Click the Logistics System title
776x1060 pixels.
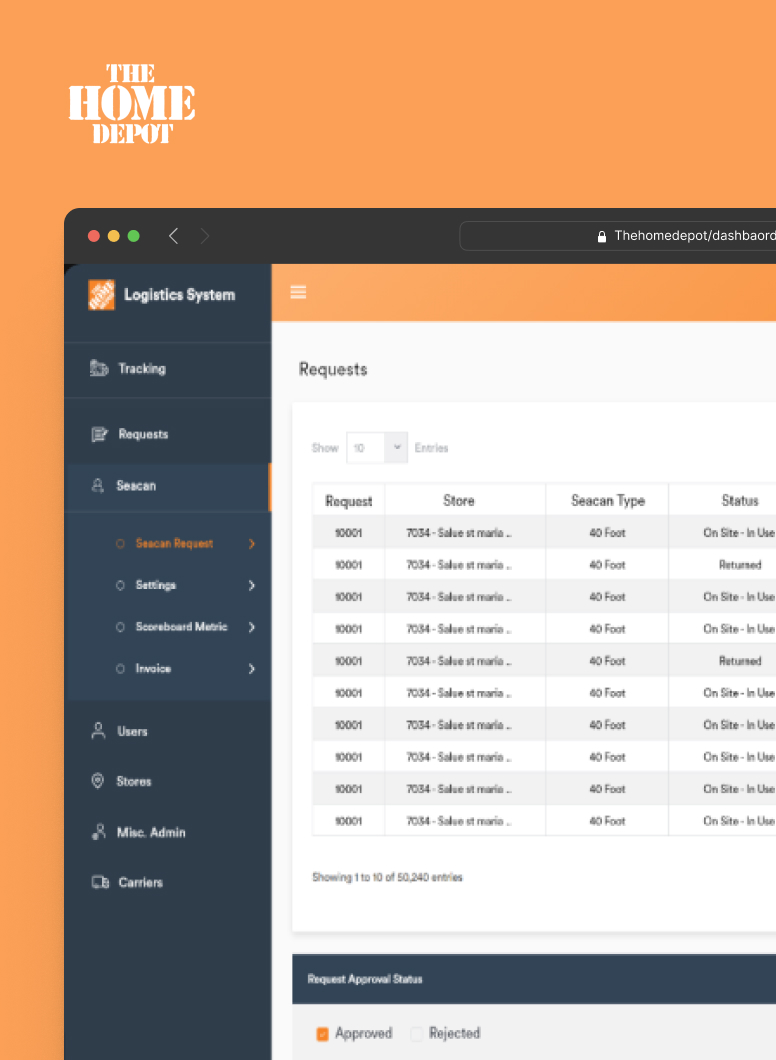[179, 295]
